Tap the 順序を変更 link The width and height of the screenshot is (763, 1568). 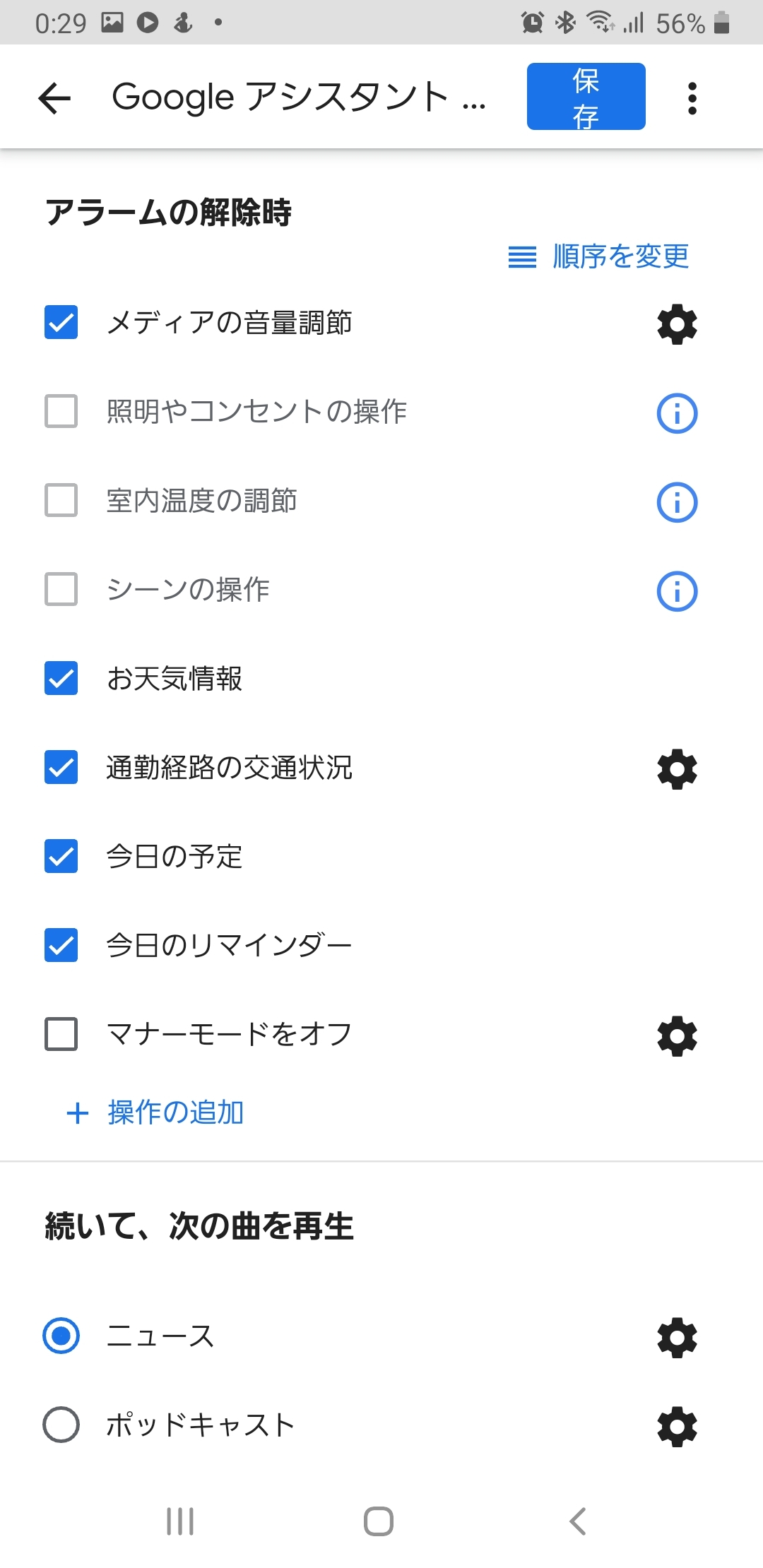pos(599,256)
